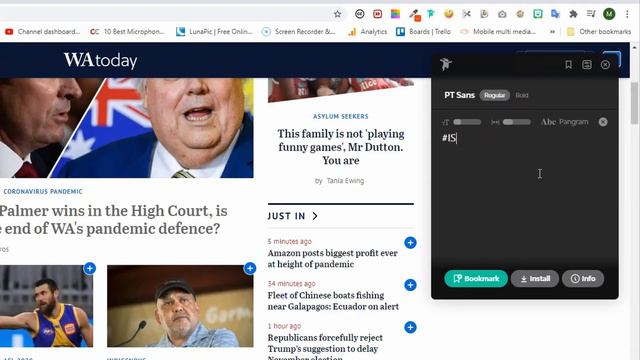This screenshot has width=640, height=360.
Task: Open the Other bookmarks folder
Action: 599,31
